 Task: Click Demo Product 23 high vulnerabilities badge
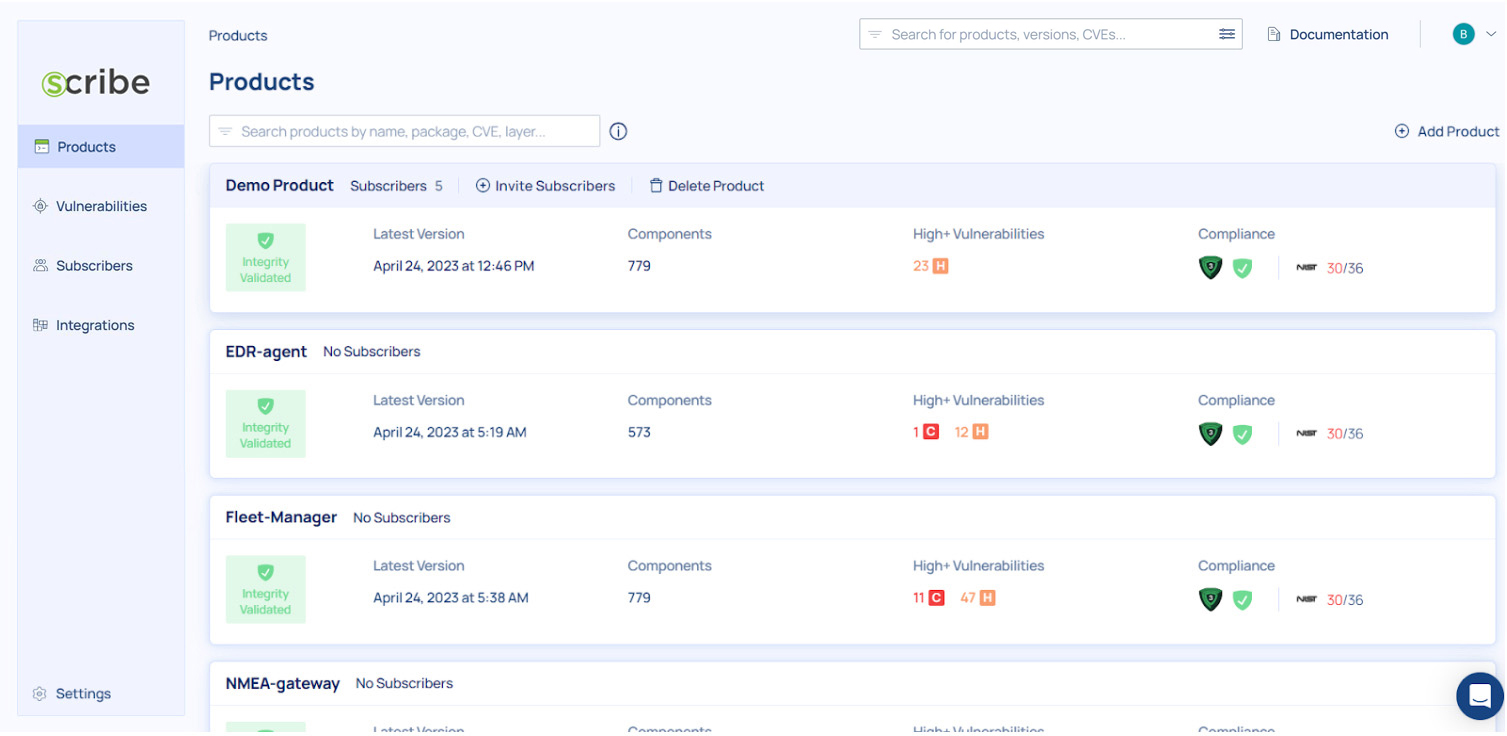931,266
